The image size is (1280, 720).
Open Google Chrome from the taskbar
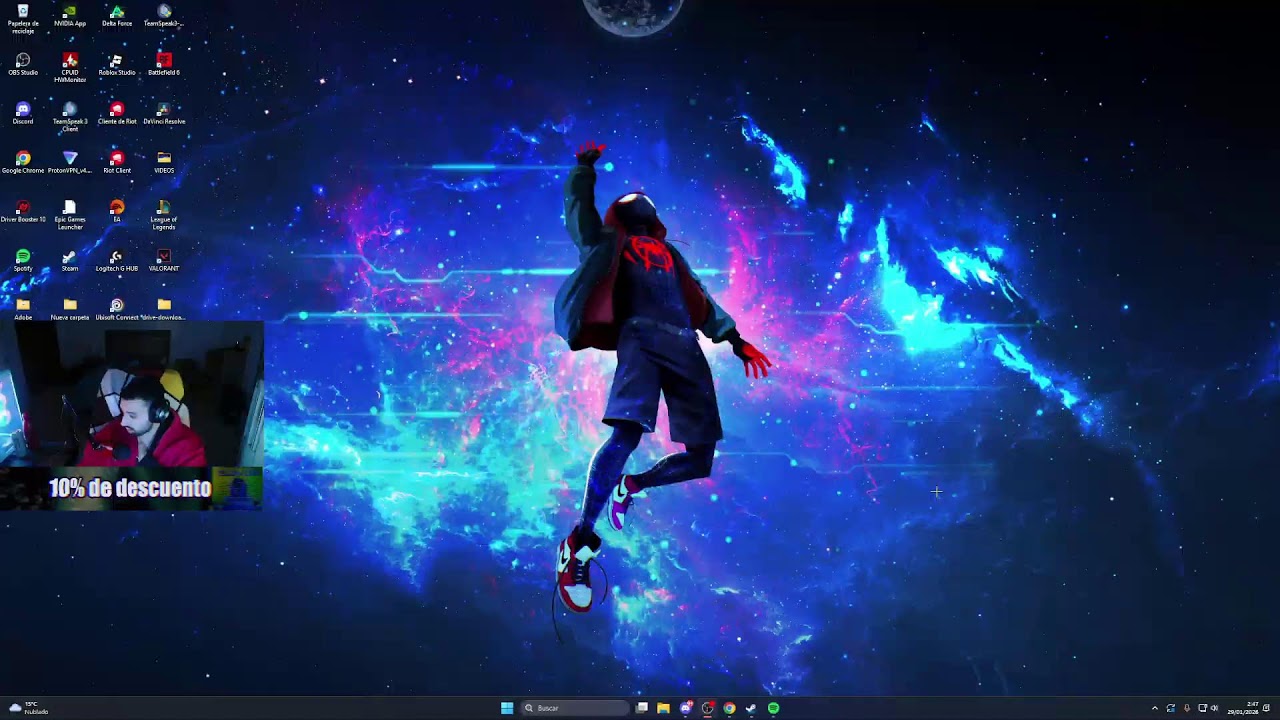point(729,708)
